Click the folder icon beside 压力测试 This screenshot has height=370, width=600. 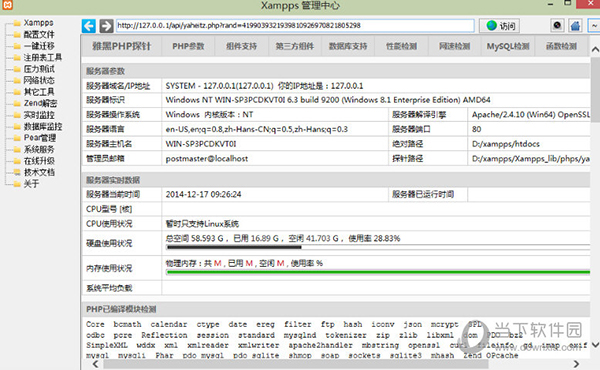[17, 69]
